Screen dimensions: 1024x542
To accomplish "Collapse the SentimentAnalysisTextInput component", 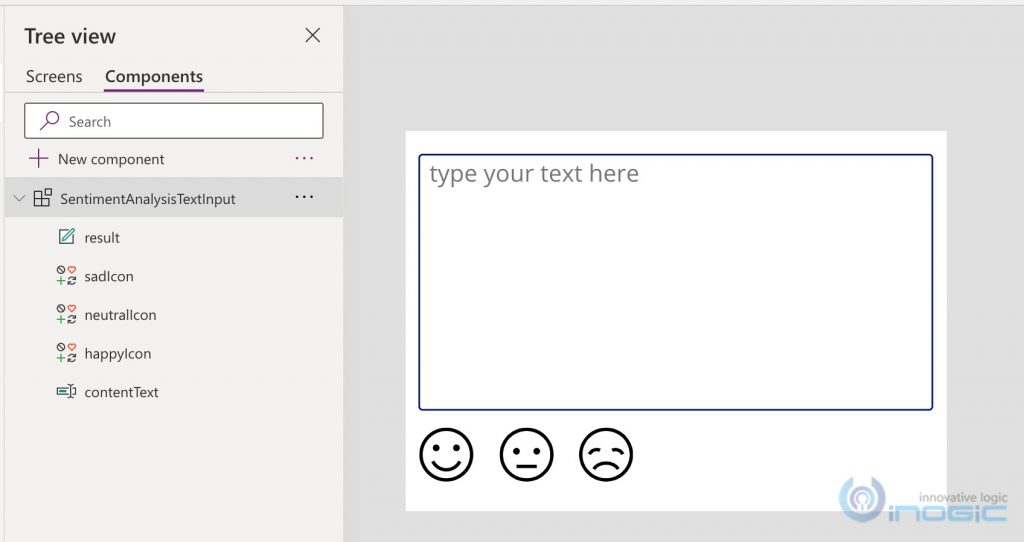I will [19, 198].
